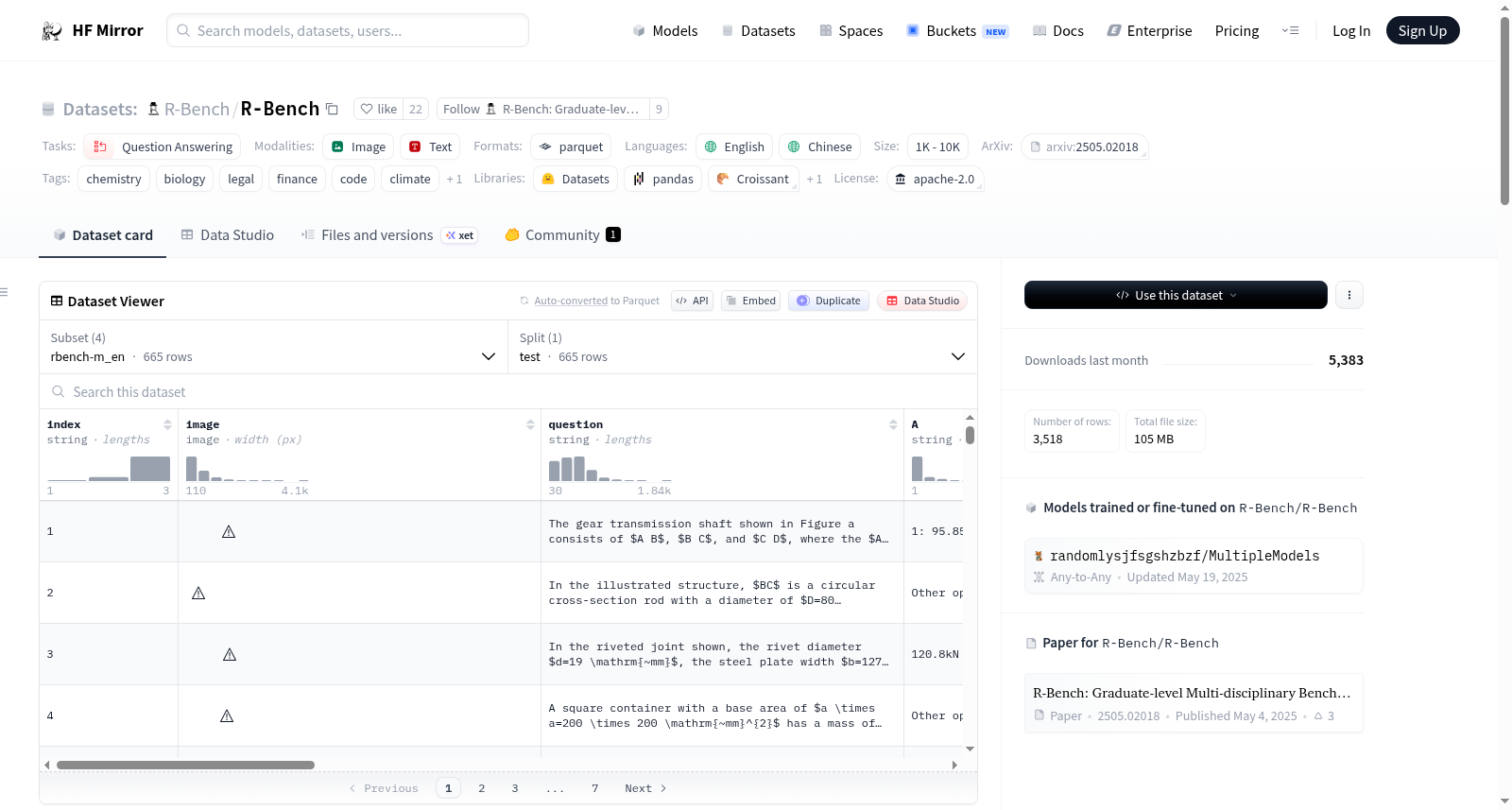Click the top search models input
This screenshot has height=810, width=1512.
point(348,31)
